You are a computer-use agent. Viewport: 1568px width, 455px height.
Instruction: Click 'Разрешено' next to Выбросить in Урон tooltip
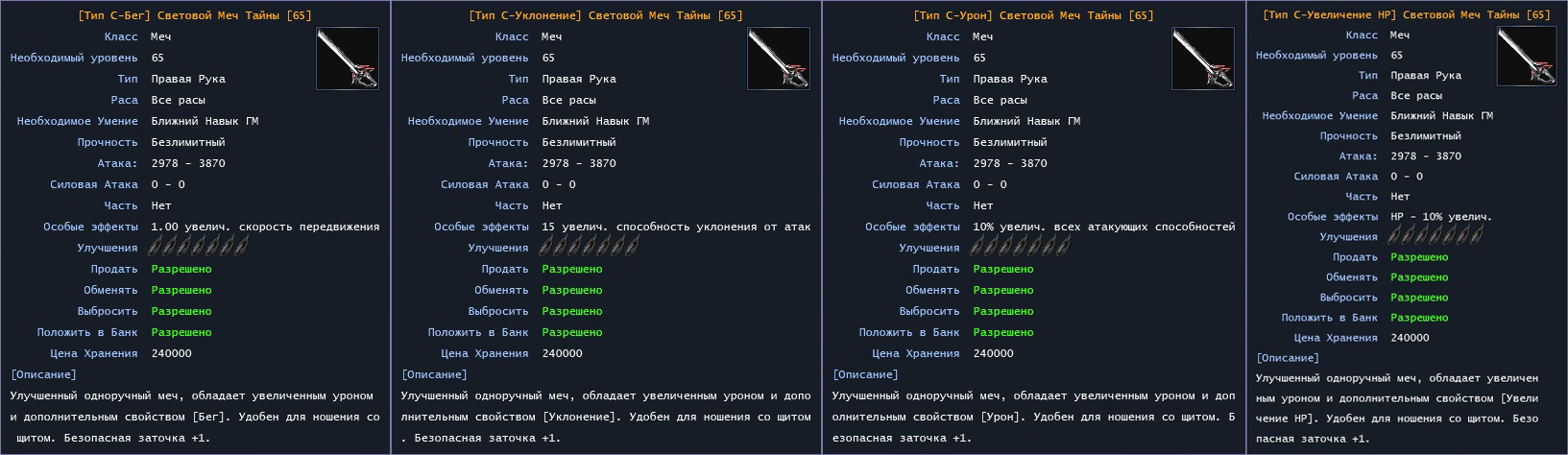1003,311
